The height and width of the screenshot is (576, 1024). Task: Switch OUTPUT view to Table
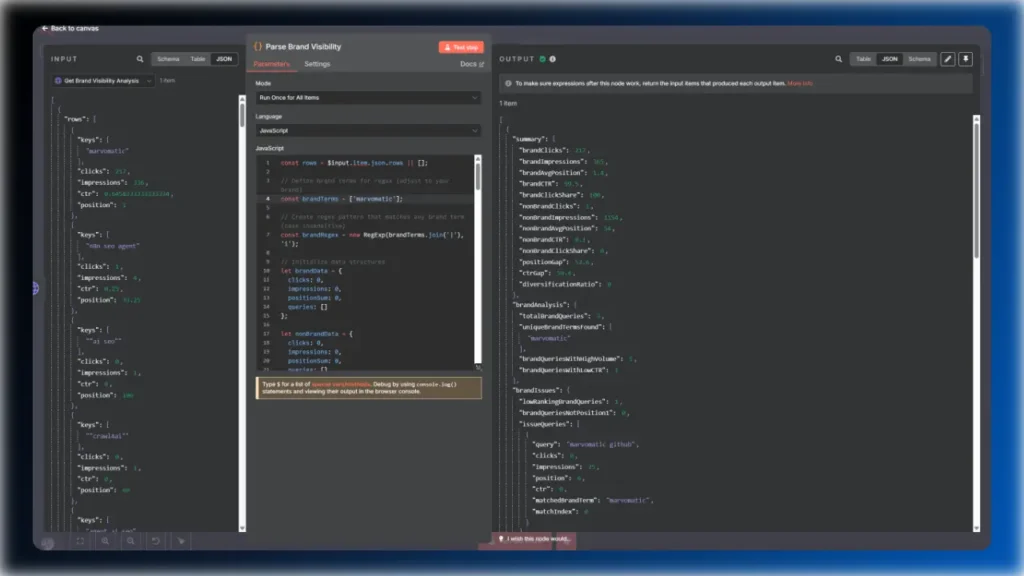pos(863,59)
